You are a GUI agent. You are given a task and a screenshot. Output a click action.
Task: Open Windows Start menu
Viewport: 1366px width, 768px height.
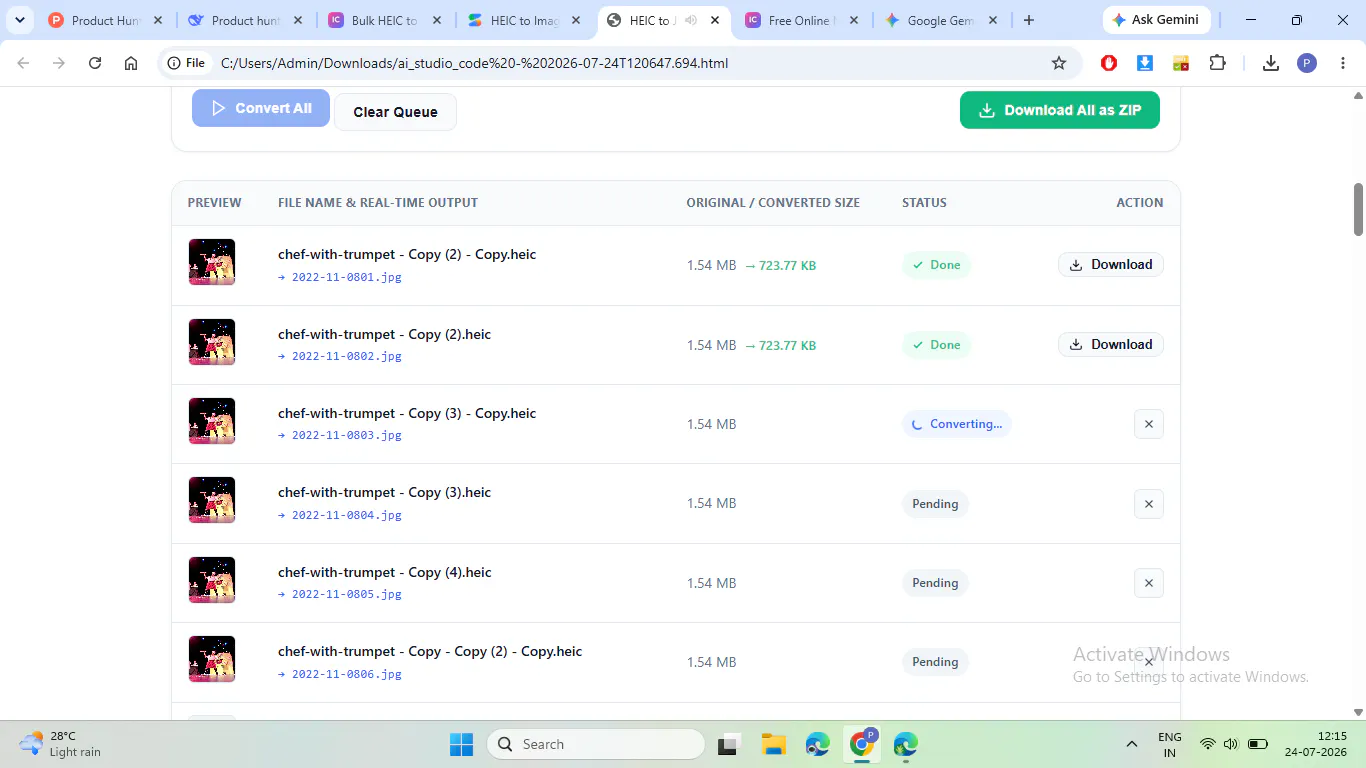pyautogui.click(x=461, y=744)
